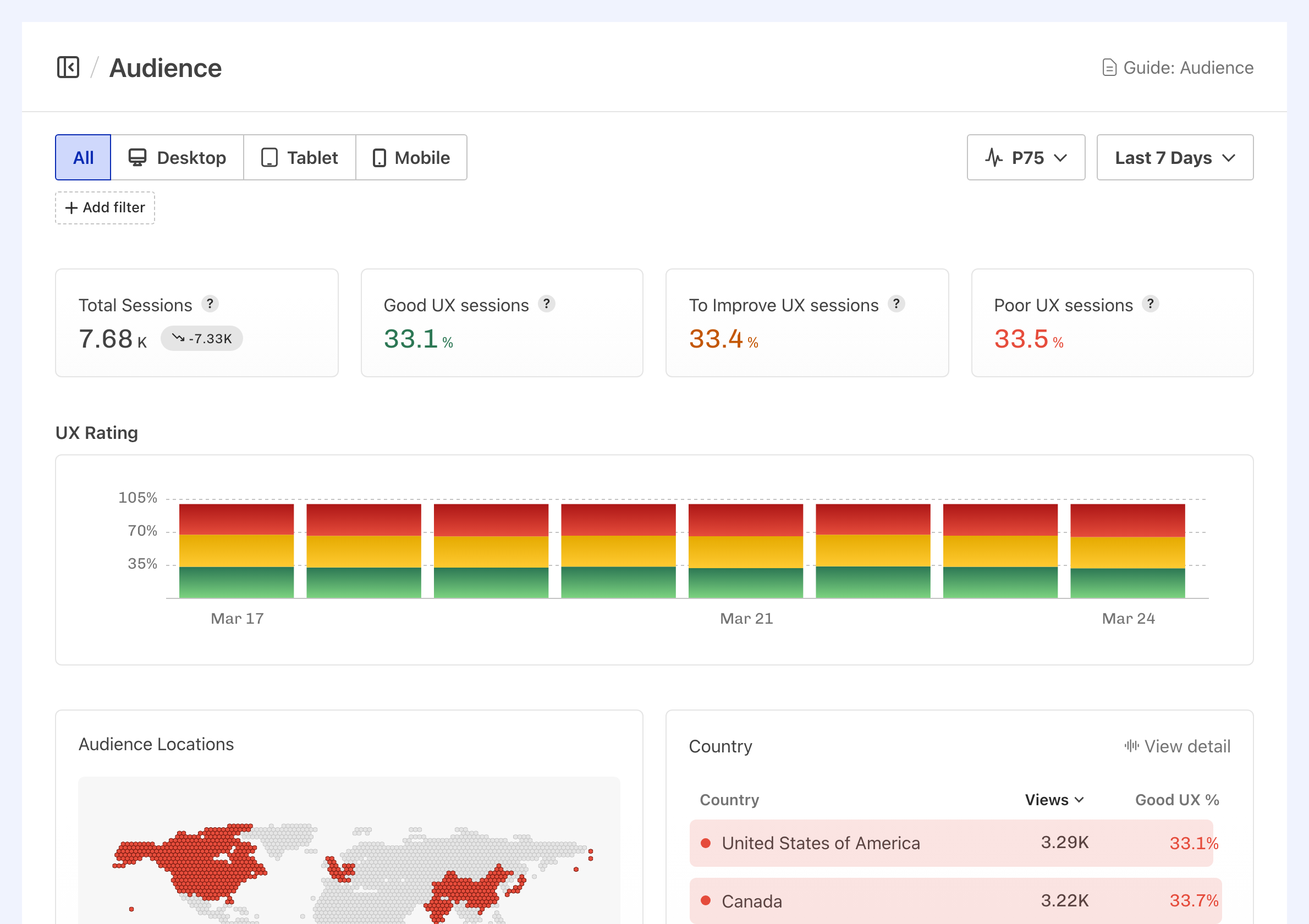Open the P75 percentile dropdown

1026,157
